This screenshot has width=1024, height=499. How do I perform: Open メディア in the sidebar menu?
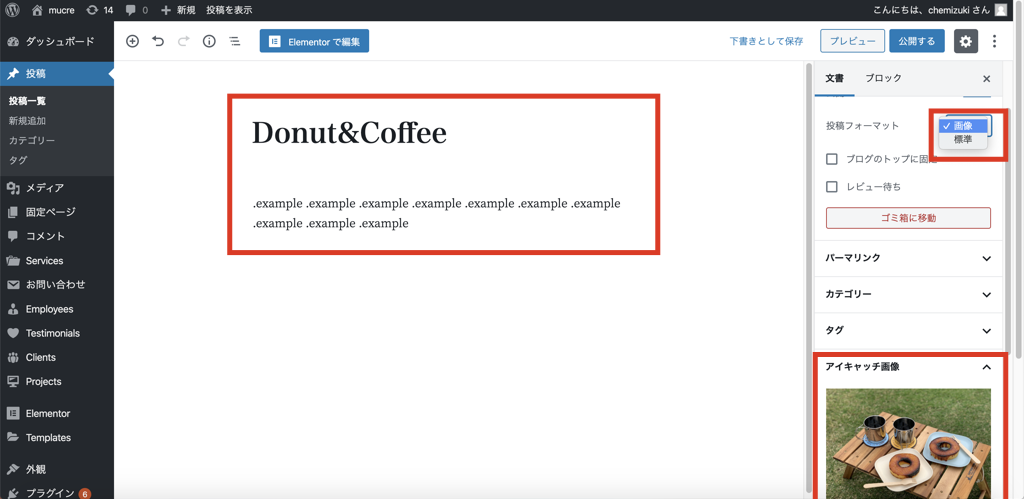click(45, 188)
